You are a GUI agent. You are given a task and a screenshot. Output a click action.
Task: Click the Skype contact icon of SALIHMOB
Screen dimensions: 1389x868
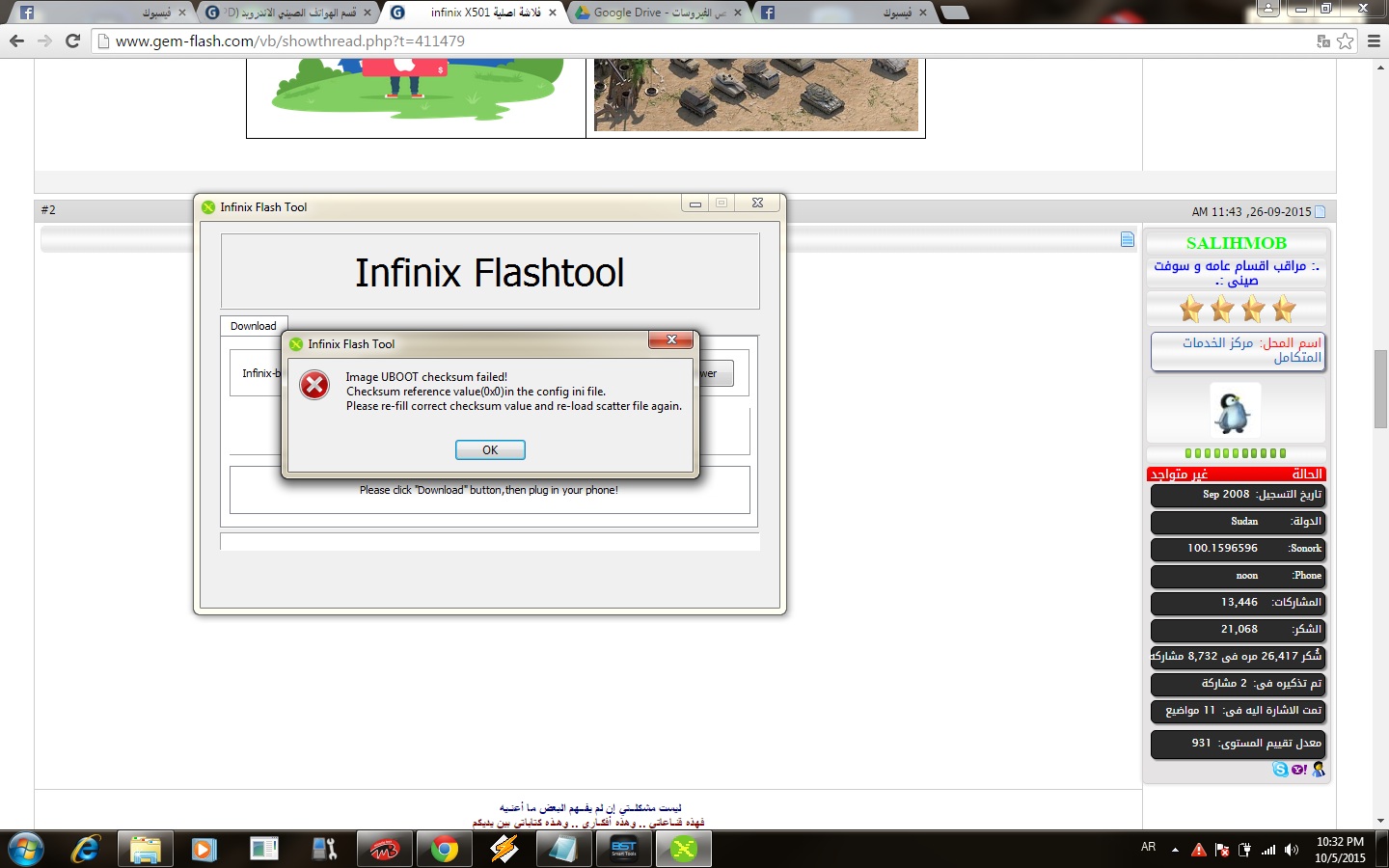(1280, 769)
